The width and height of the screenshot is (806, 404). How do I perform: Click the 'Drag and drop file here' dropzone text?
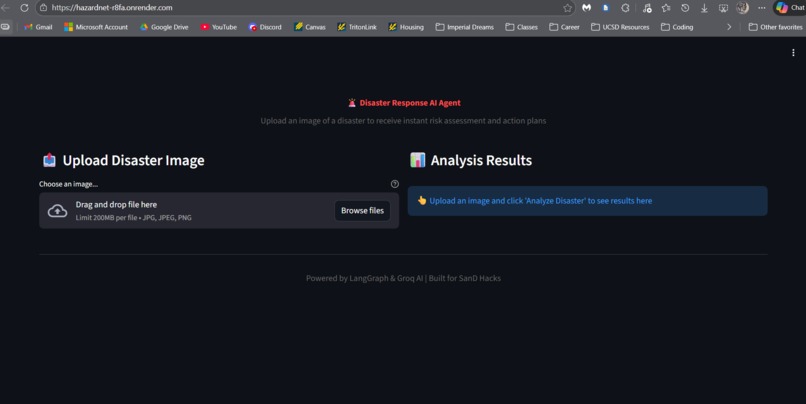[x=116, y=205]
